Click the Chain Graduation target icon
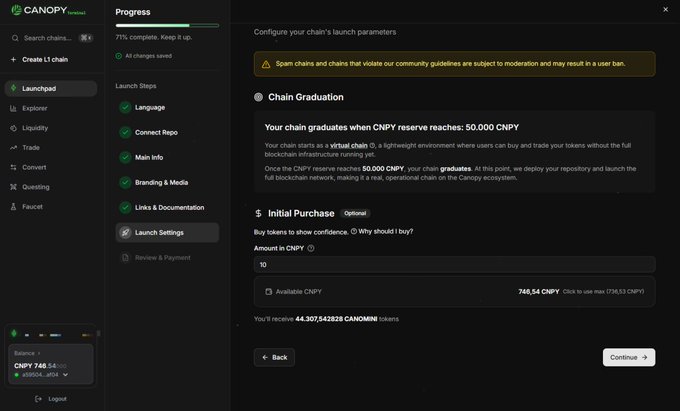Image resolution: width=680 pixels, height=411 pixels. tap(258, 97)
